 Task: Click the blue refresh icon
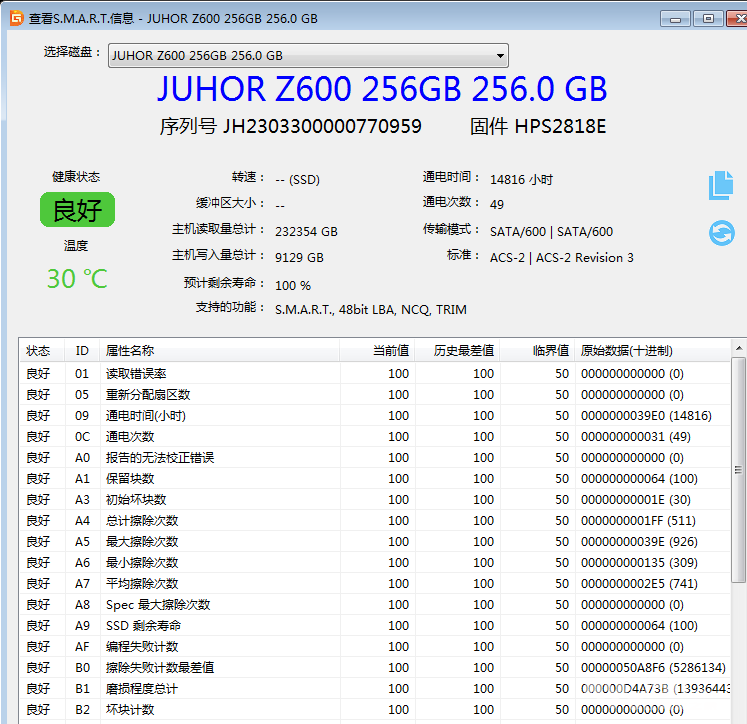[721, 233]
